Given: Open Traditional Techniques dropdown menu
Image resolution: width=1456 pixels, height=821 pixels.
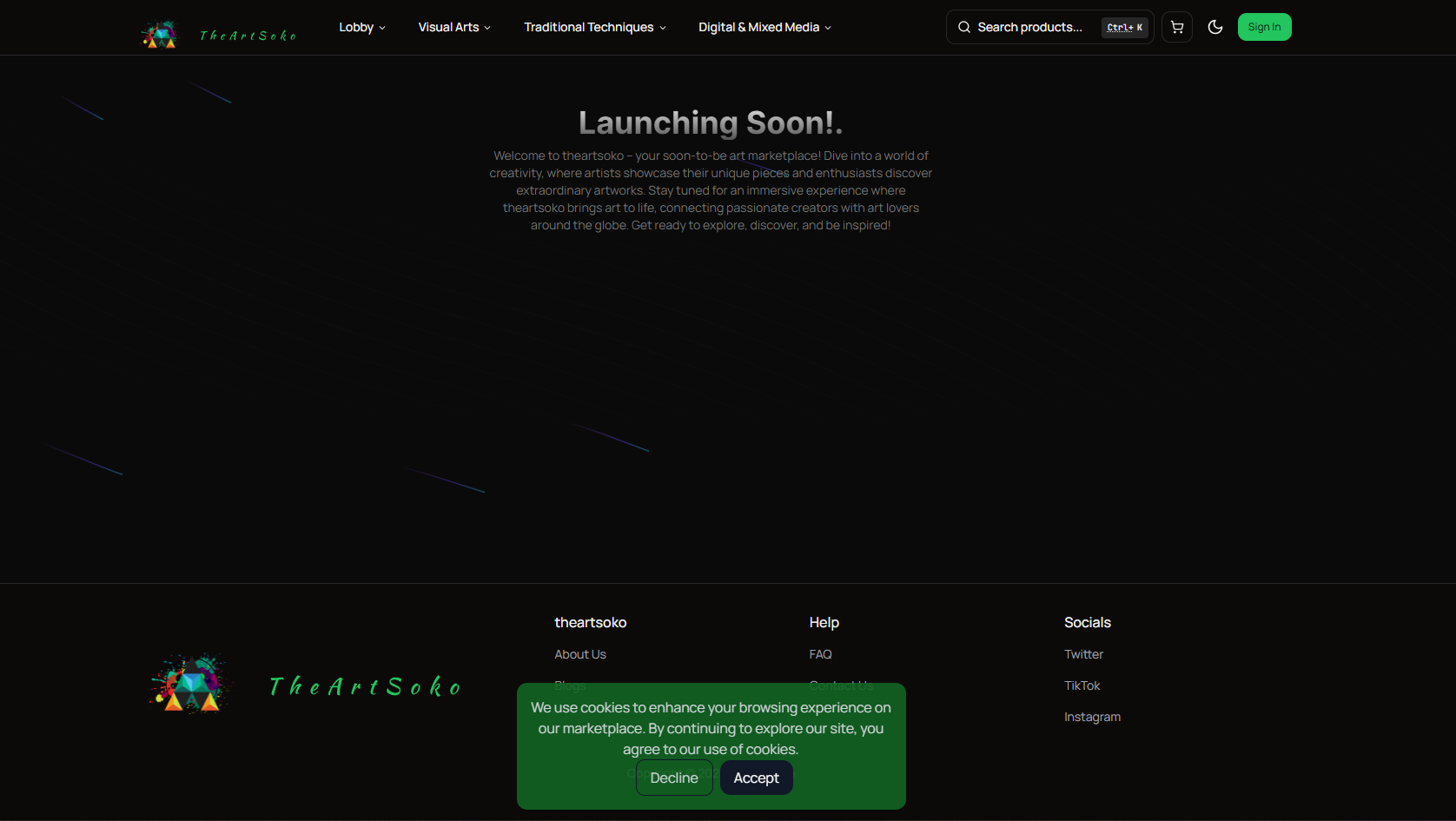Looking at the screenshot, I should pos(594,27).
